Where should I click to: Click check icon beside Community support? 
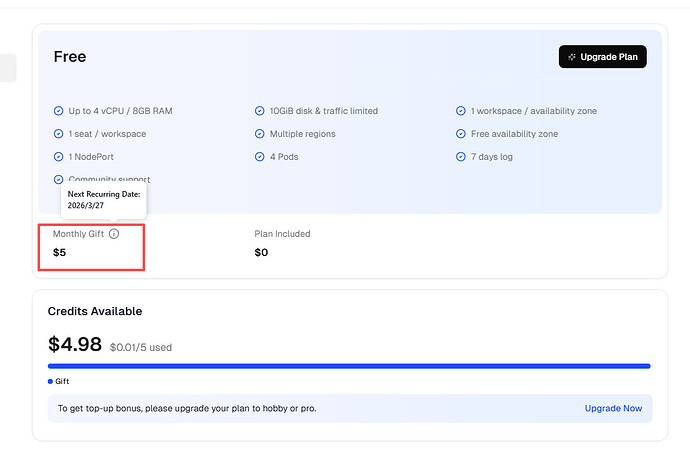pyautogui.click(x=59, y=180)
